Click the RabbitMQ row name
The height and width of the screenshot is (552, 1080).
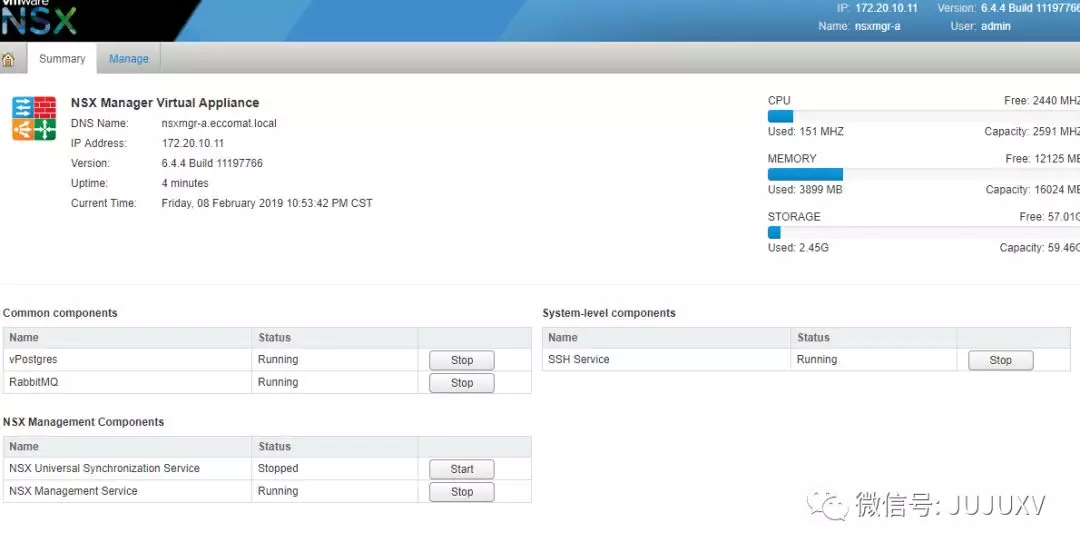coord(34,382)
